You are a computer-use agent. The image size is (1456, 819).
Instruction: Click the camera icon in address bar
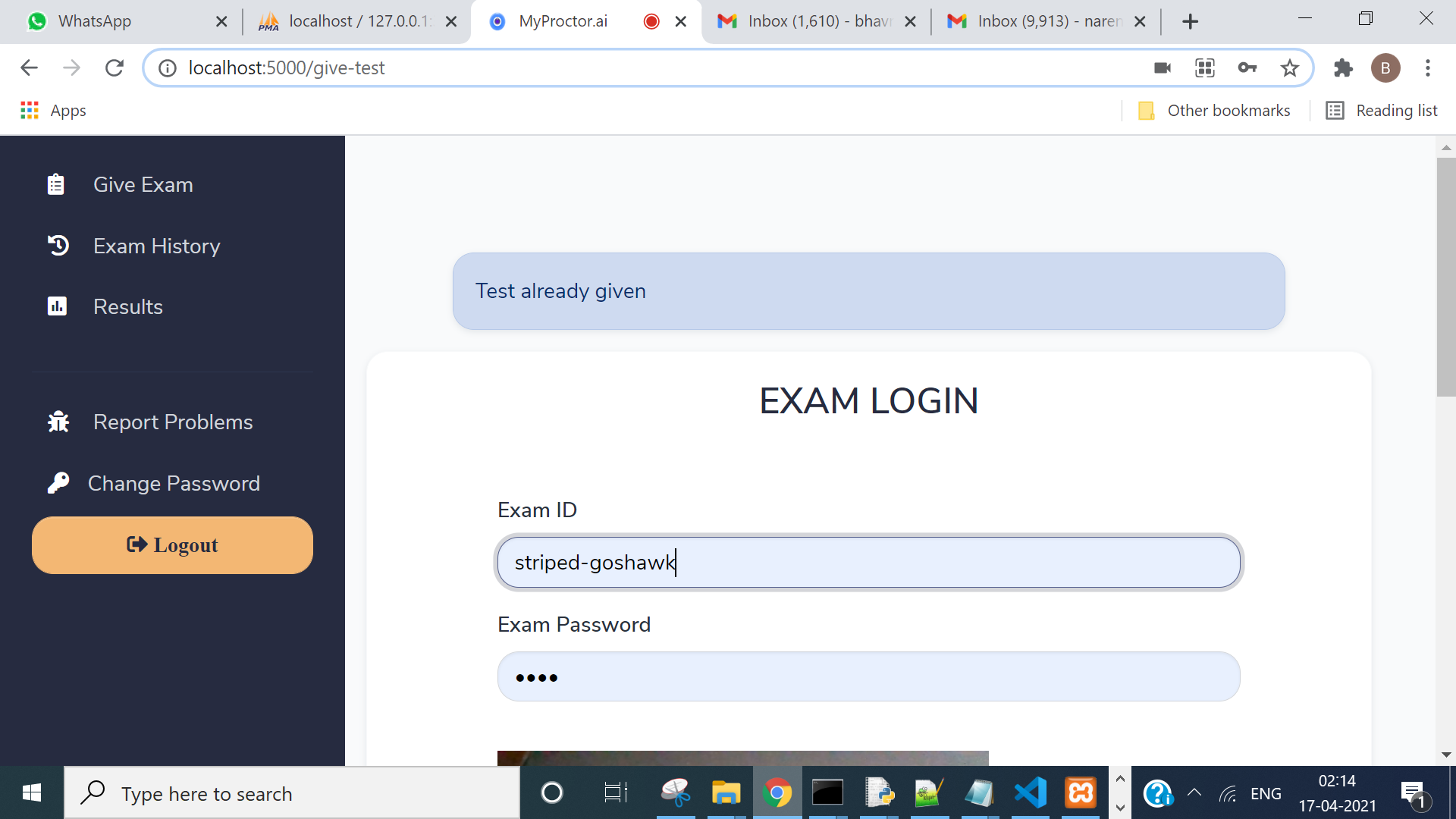click(1162, 68)
